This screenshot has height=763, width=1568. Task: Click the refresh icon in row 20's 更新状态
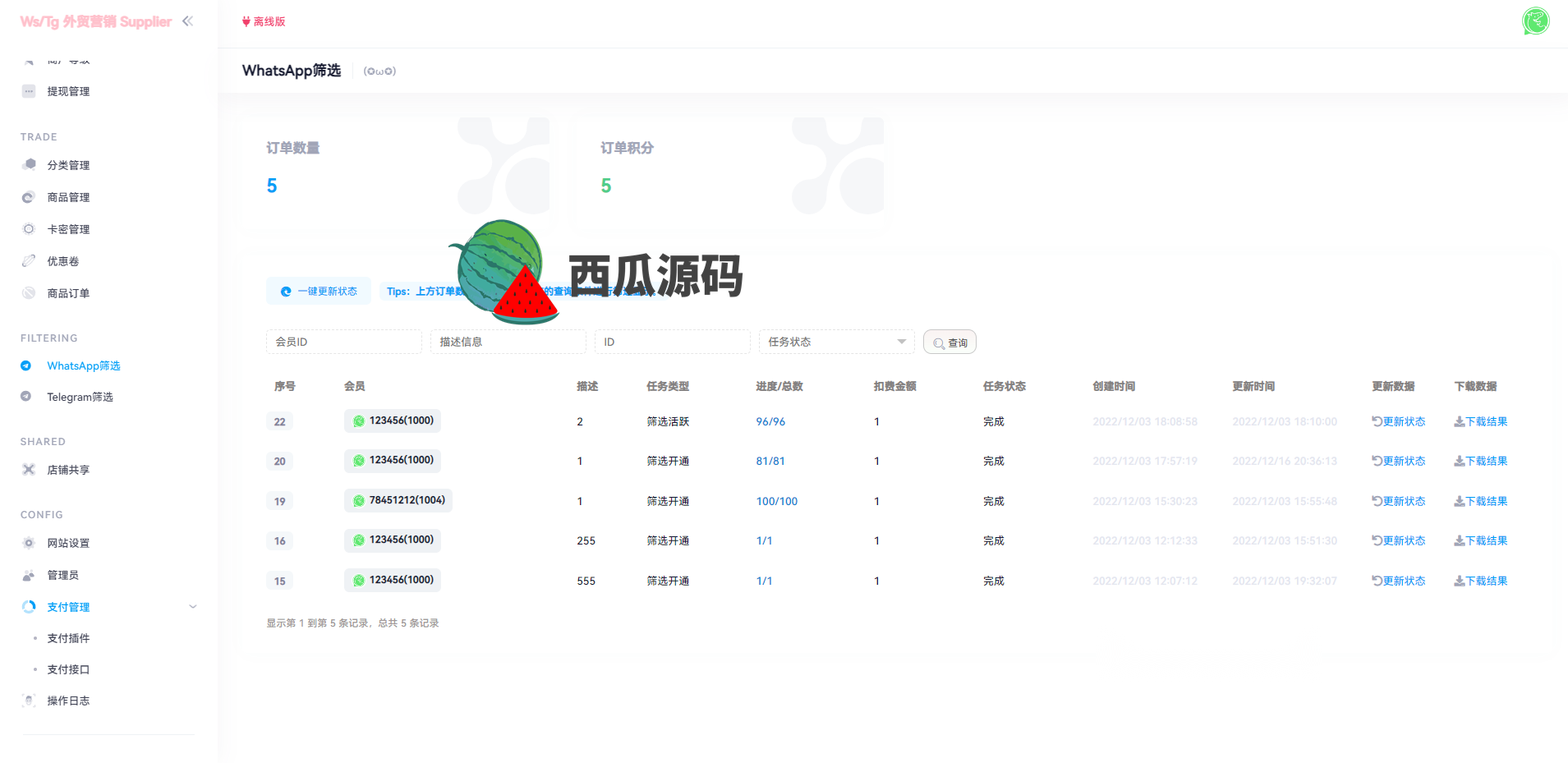pos(1377,461)
